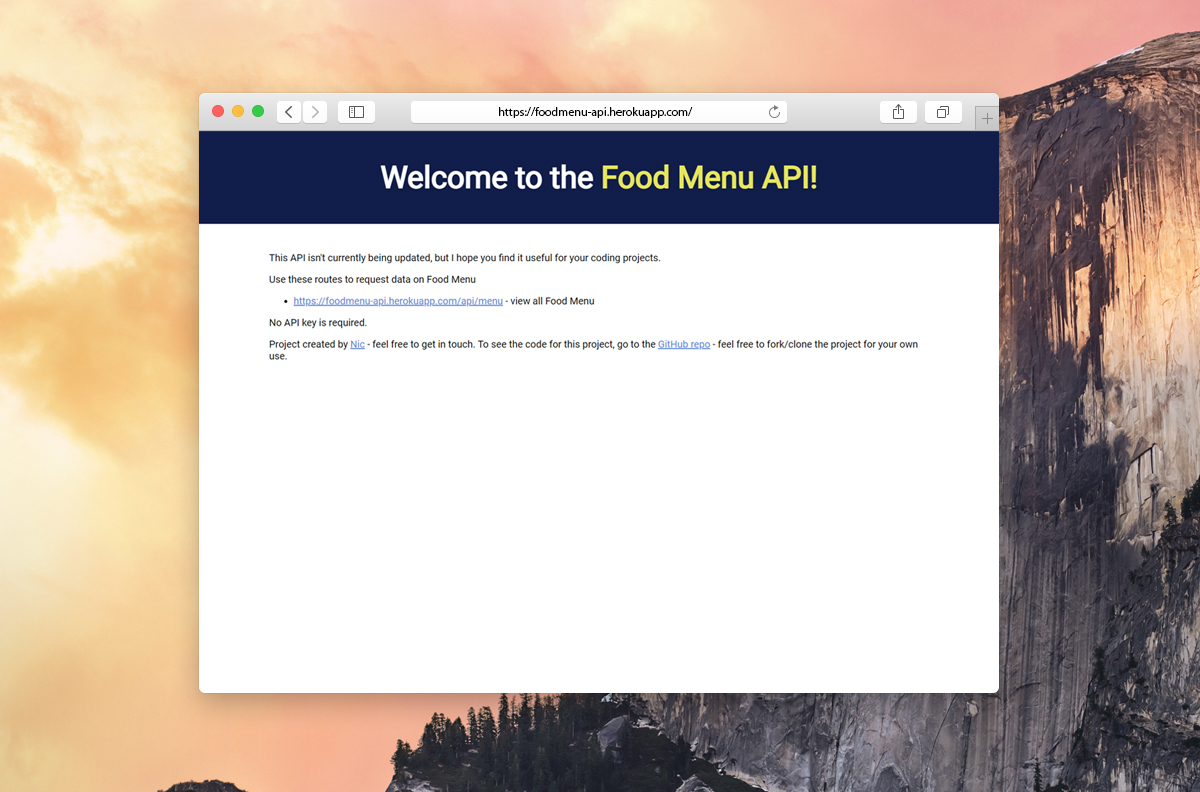This screenshot has width=1200, height=792.
Task: Click the yellow 'Food Menu API!' heading text
Action: [x=709, y=177]
